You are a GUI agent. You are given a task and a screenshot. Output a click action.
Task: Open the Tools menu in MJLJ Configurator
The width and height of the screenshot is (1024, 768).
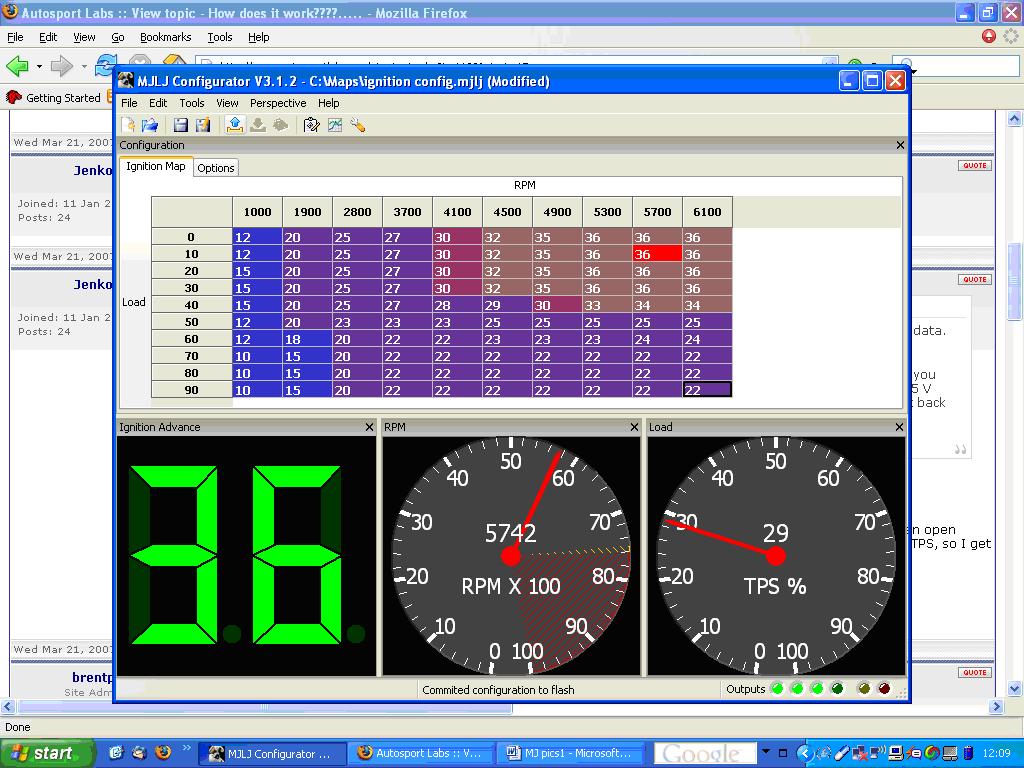click(192, 103)
